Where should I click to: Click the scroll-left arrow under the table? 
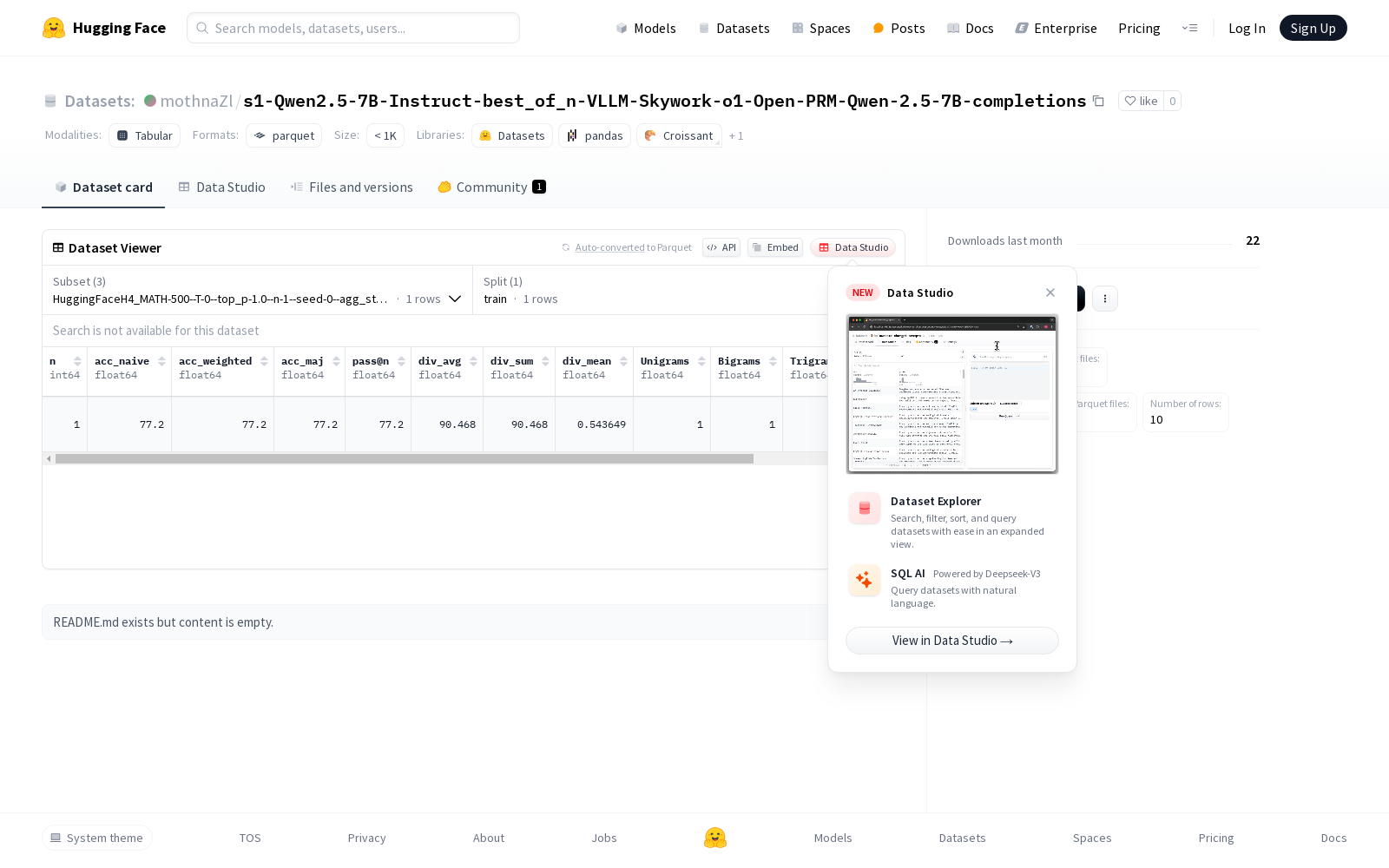click(x=49, y=458)
